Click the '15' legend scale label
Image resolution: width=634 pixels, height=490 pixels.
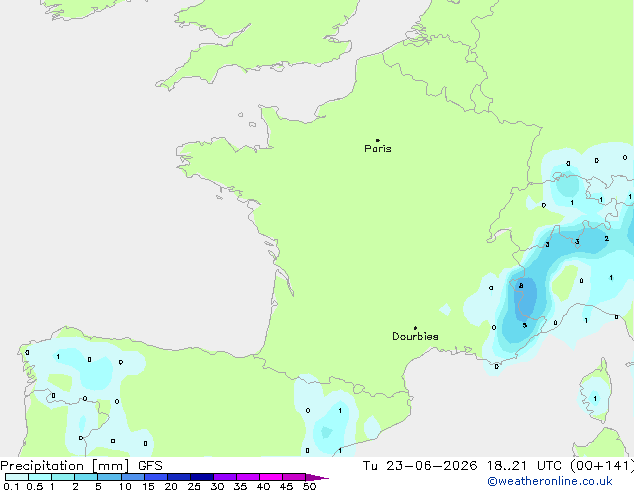click(148, 486)
